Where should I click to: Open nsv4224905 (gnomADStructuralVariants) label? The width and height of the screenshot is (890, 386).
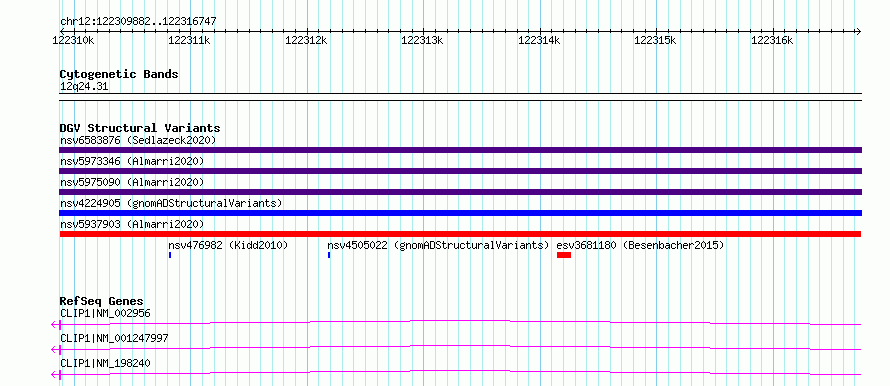(171, 203)
